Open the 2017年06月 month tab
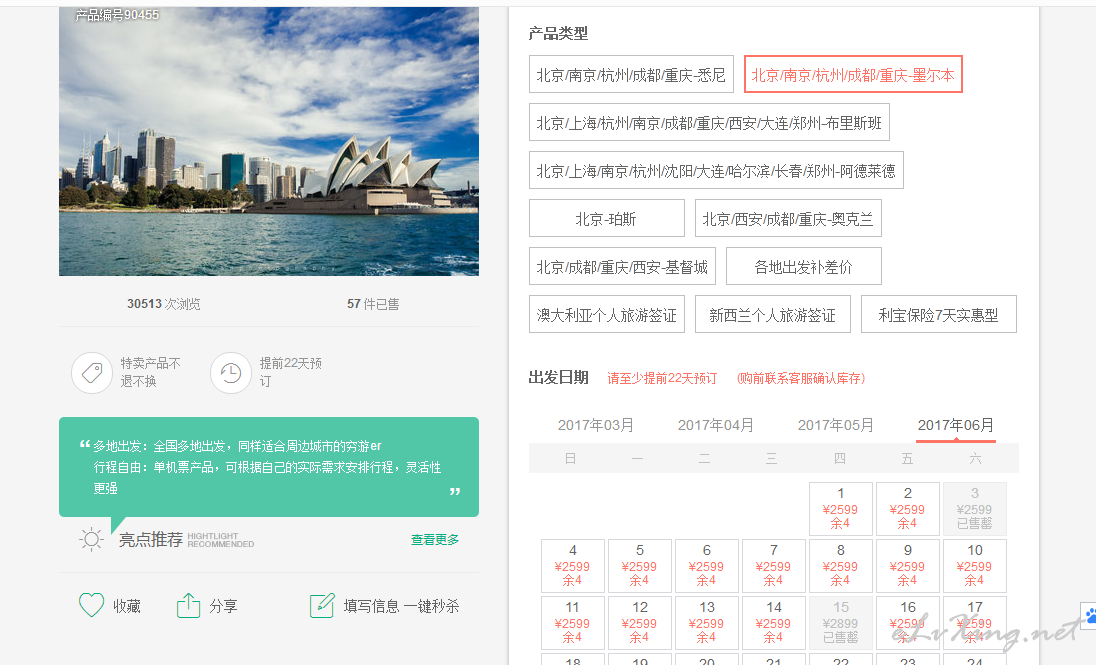Image resolution: width=1096 pixels, height=665 pixels. pos(956,425)
